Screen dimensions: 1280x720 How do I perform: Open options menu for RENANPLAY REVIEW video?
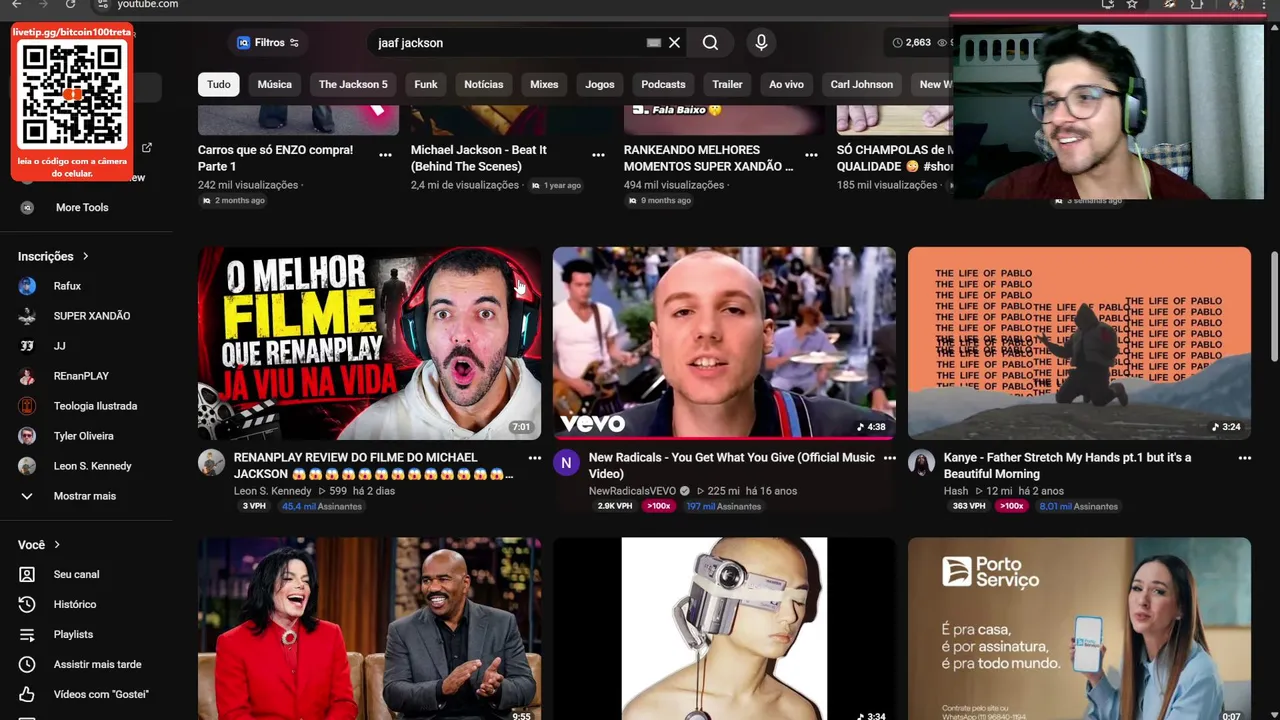coord(535,458)
